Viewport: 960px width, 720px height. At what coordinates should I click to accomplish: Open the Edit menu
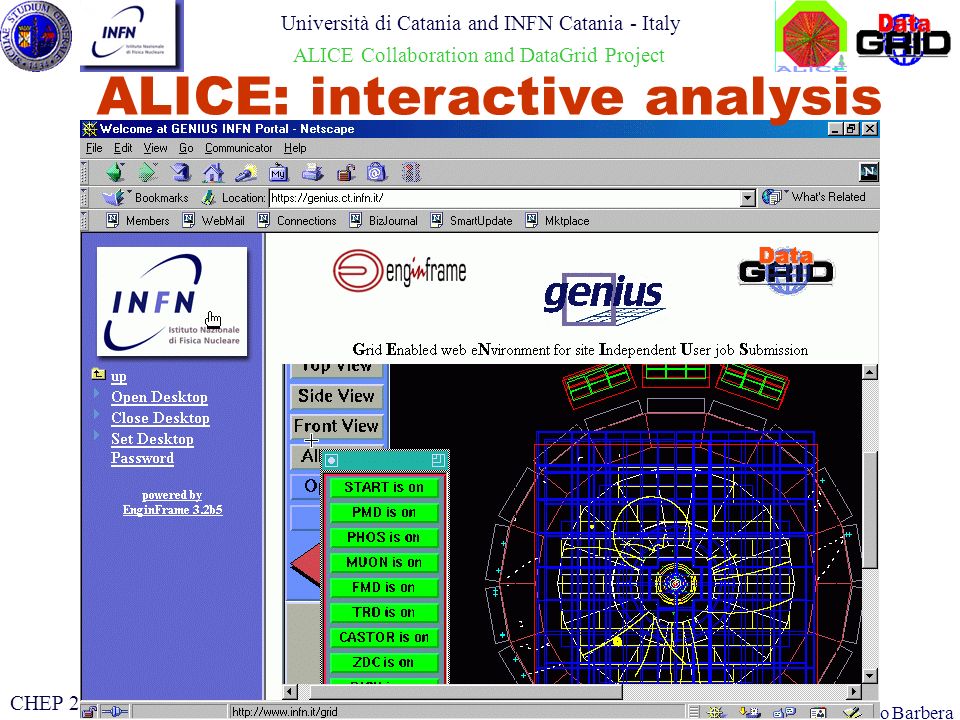click(x=122, y=148)
